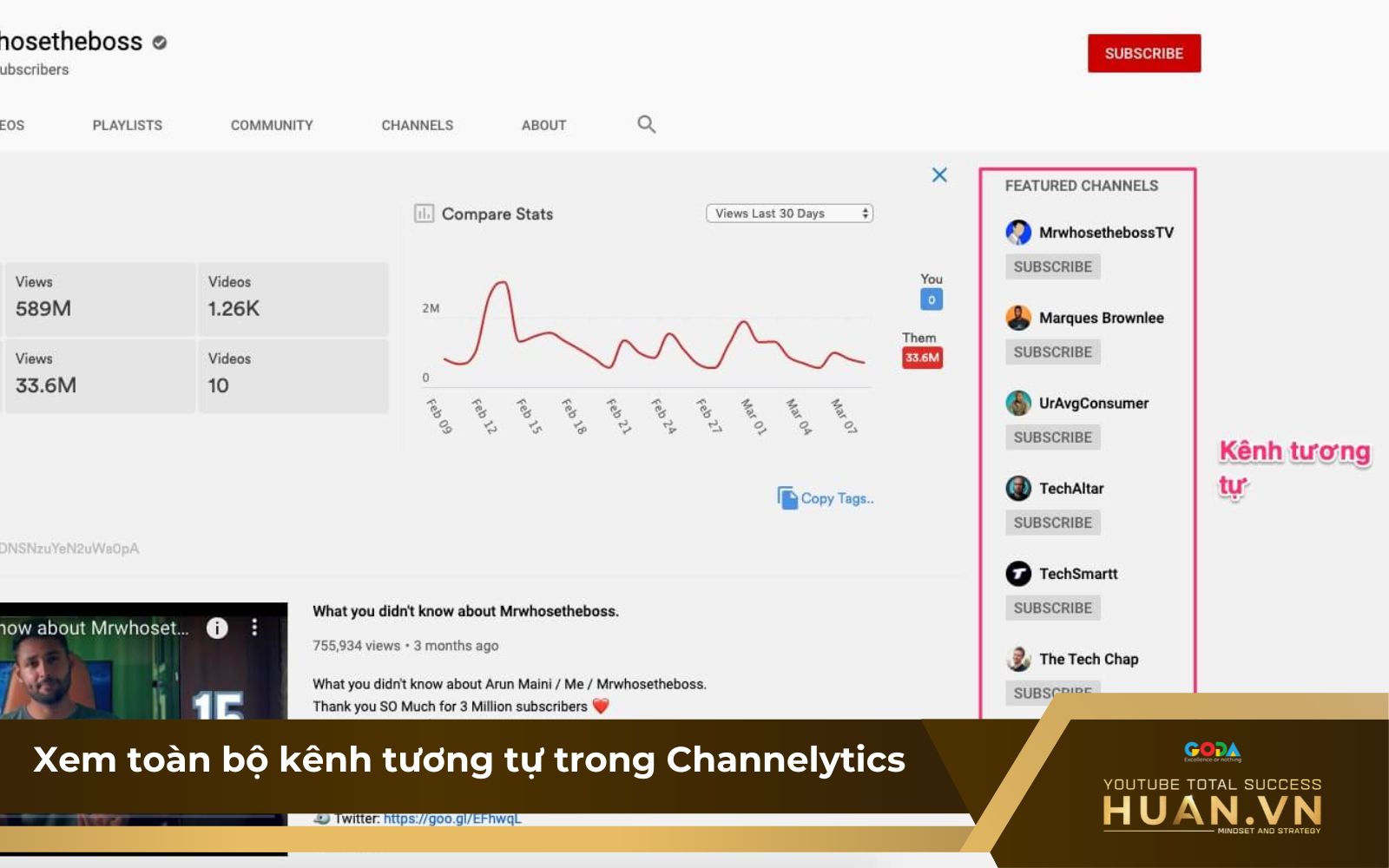This screenshot has height=868, width=1389.
Task: Click the Videos 10 stat card
Action: (x=293, y=375)
